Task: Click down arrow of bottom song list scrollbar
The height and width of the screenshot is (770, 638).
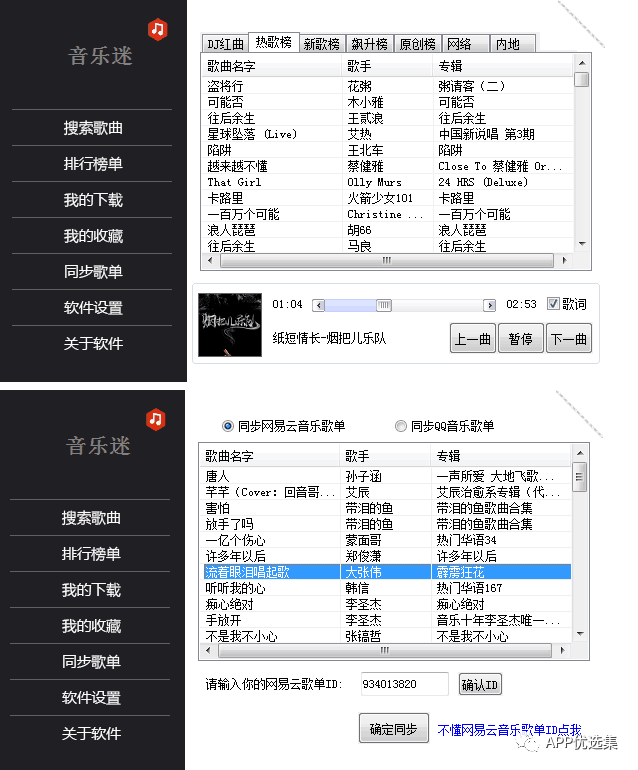Action: pyautogui.click(x=580, y=633)
